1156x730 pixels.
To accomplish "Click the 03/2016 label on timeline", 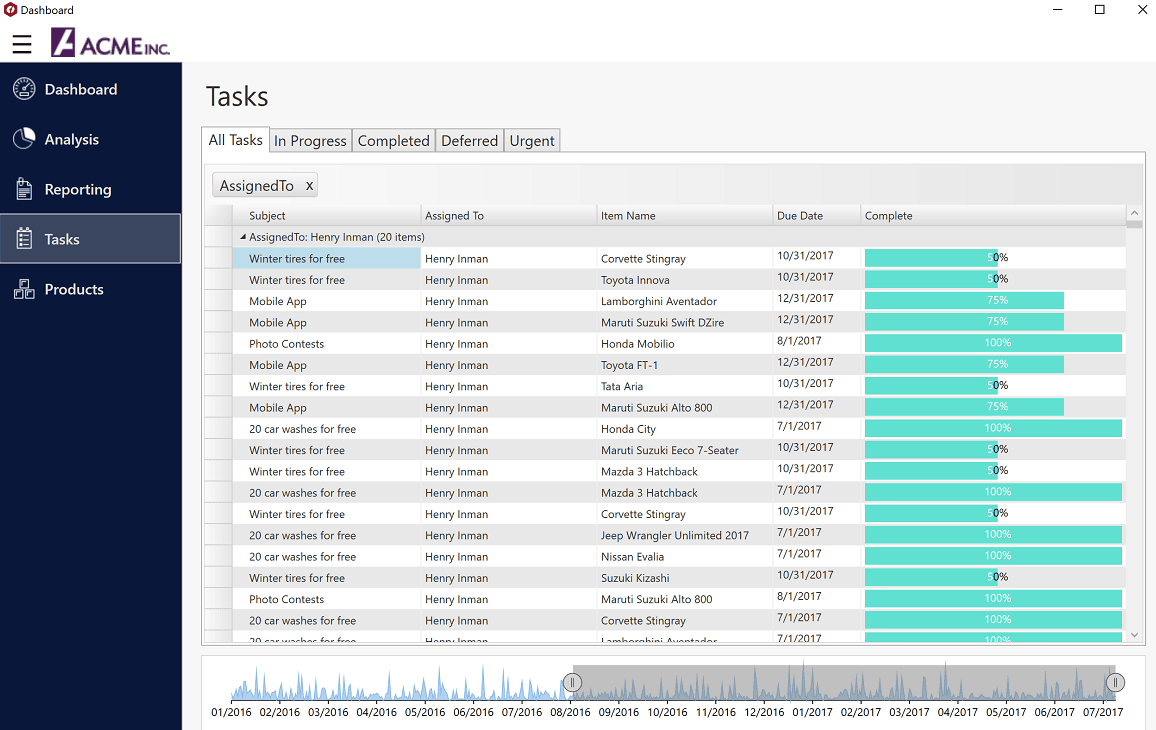I will [x=328, y=712].
